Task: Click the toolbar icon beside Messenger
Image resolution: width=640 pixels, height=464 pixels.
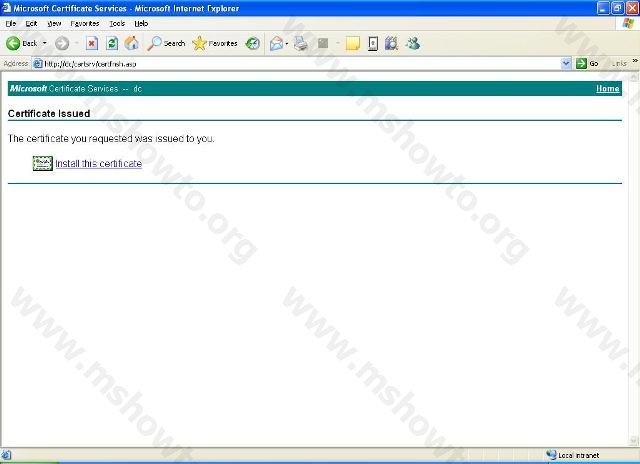Action: (391, 43)
